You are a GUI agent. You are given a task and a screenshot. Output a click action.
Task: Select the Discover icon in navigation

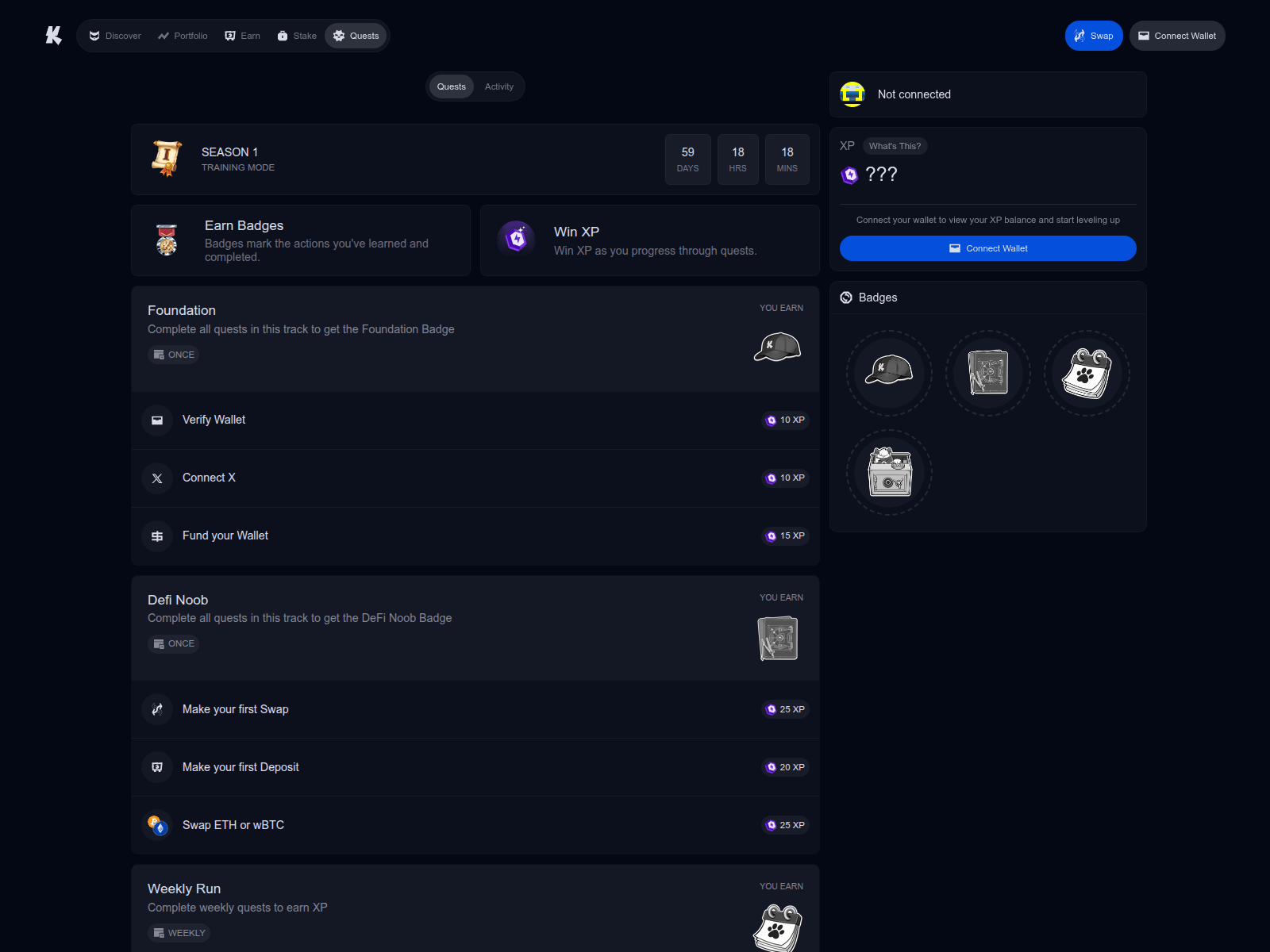point(94,36)
